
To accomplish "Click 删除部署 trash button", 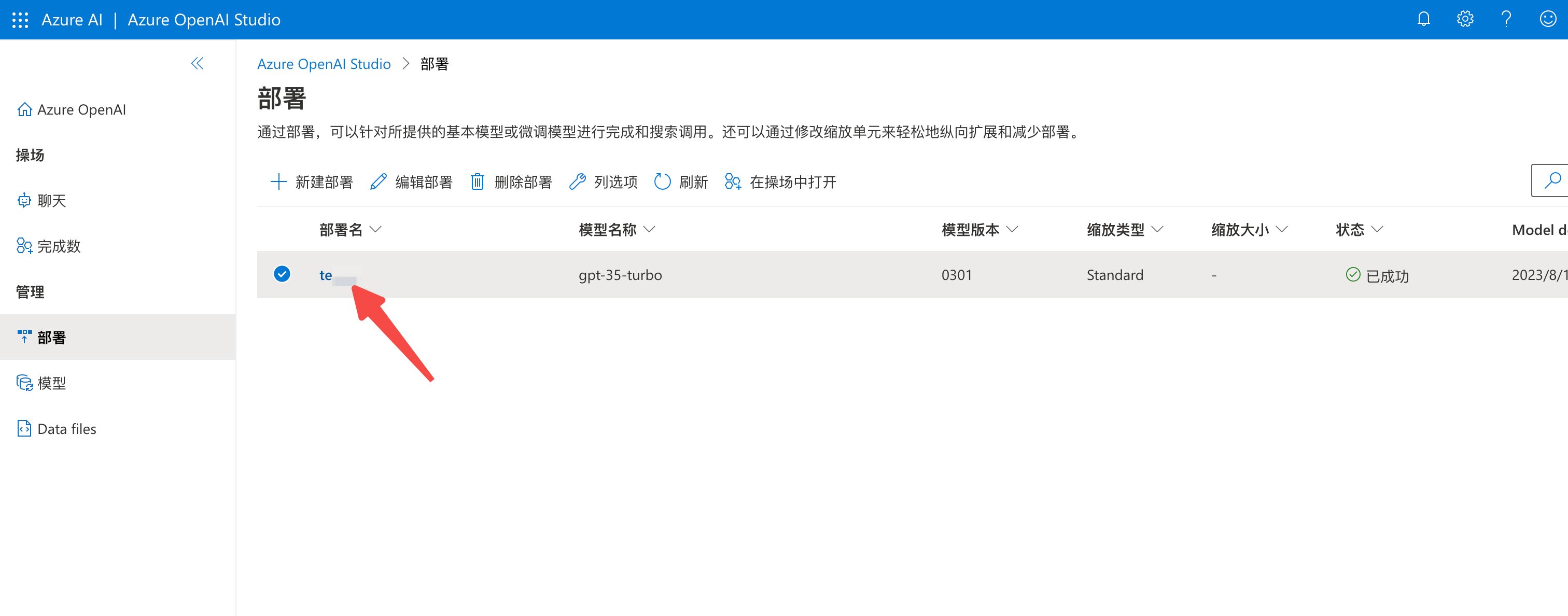I will 511,182.
